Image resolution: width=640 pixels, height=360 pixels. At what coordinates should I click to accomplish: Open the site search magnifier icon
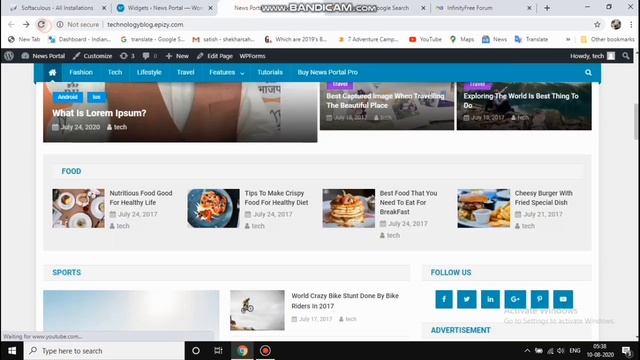click(588, 72)
